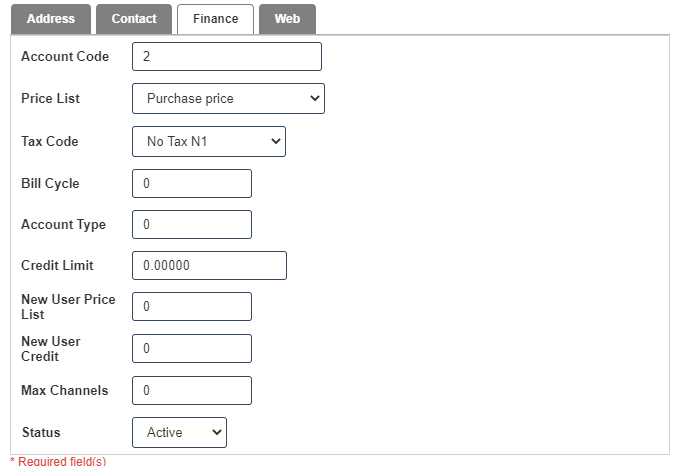The width and height of the screenshot is (680, 466).
Task: Open the Status dropdown showing Active
Action: coord(180,433)
